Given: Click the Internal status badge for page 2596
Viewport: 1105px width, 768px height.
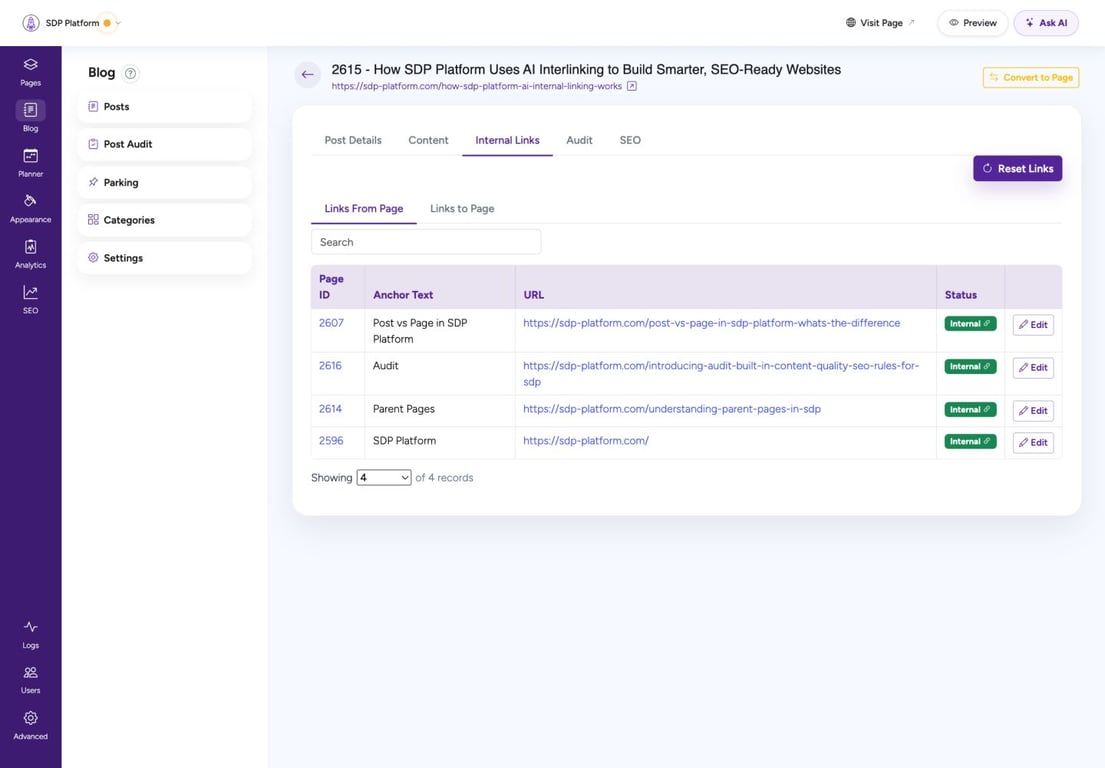Looking at the screenshot, I should tap(970, 441).
